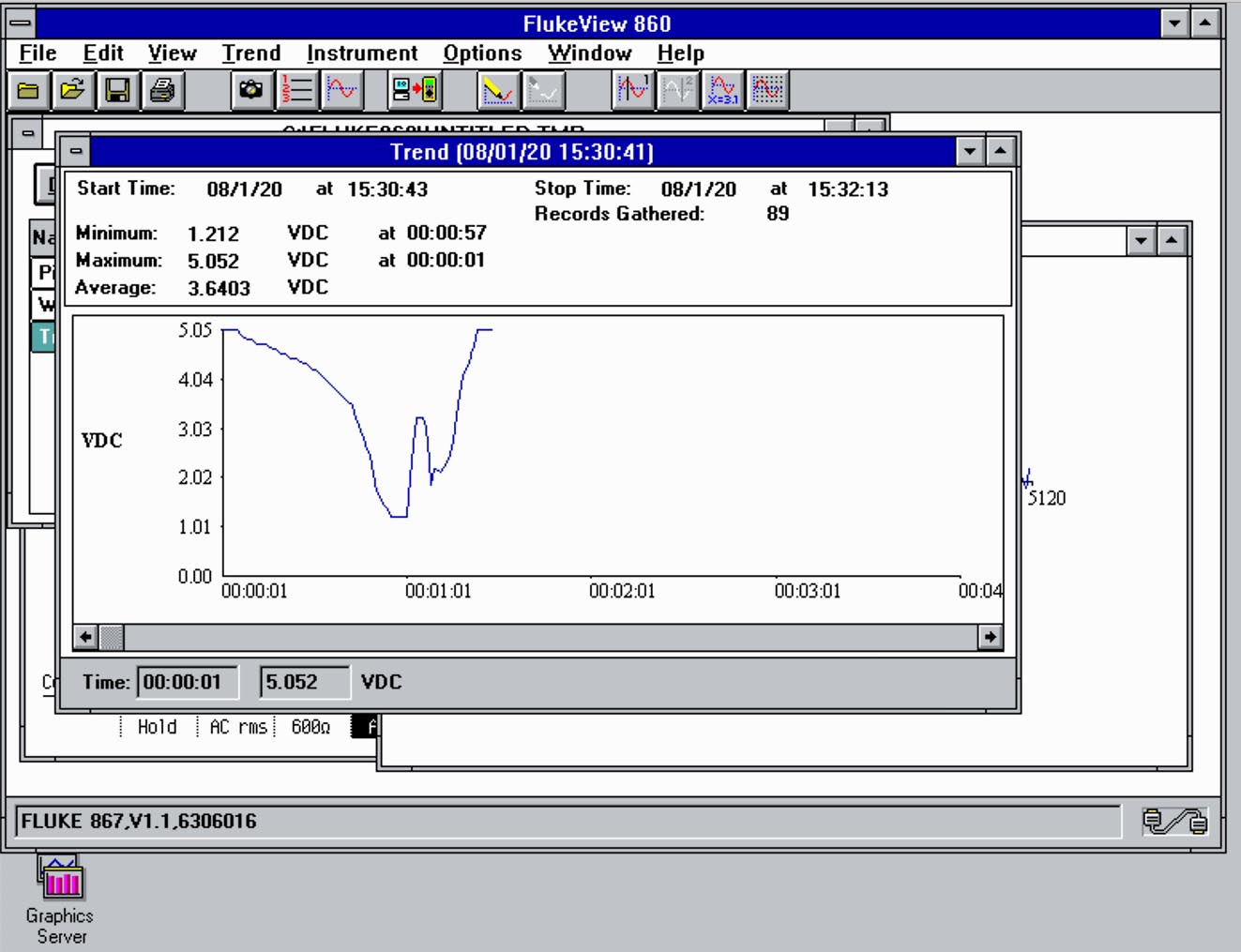Click the connection status icon in status bar

click(x=1174, y=822)
